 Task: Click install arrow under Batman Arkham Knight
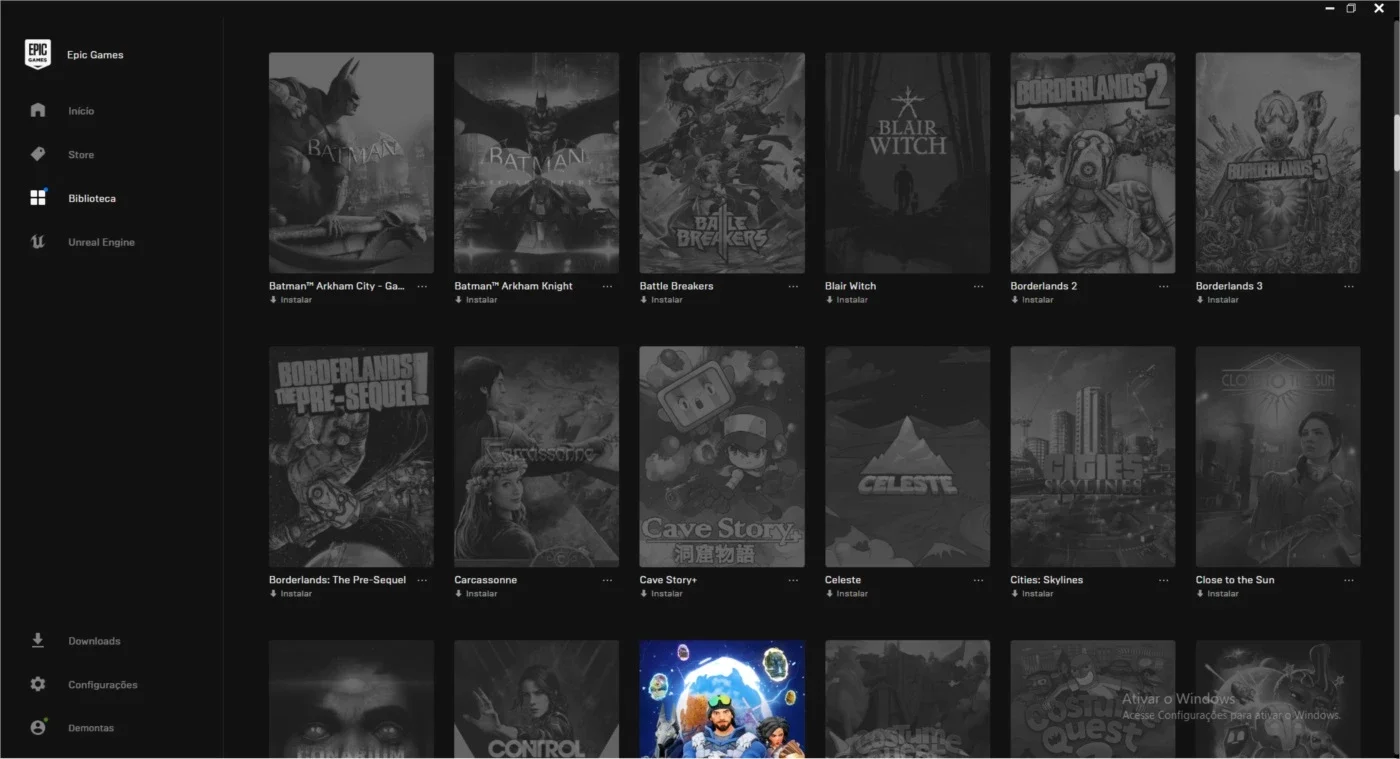click(458, 300)
